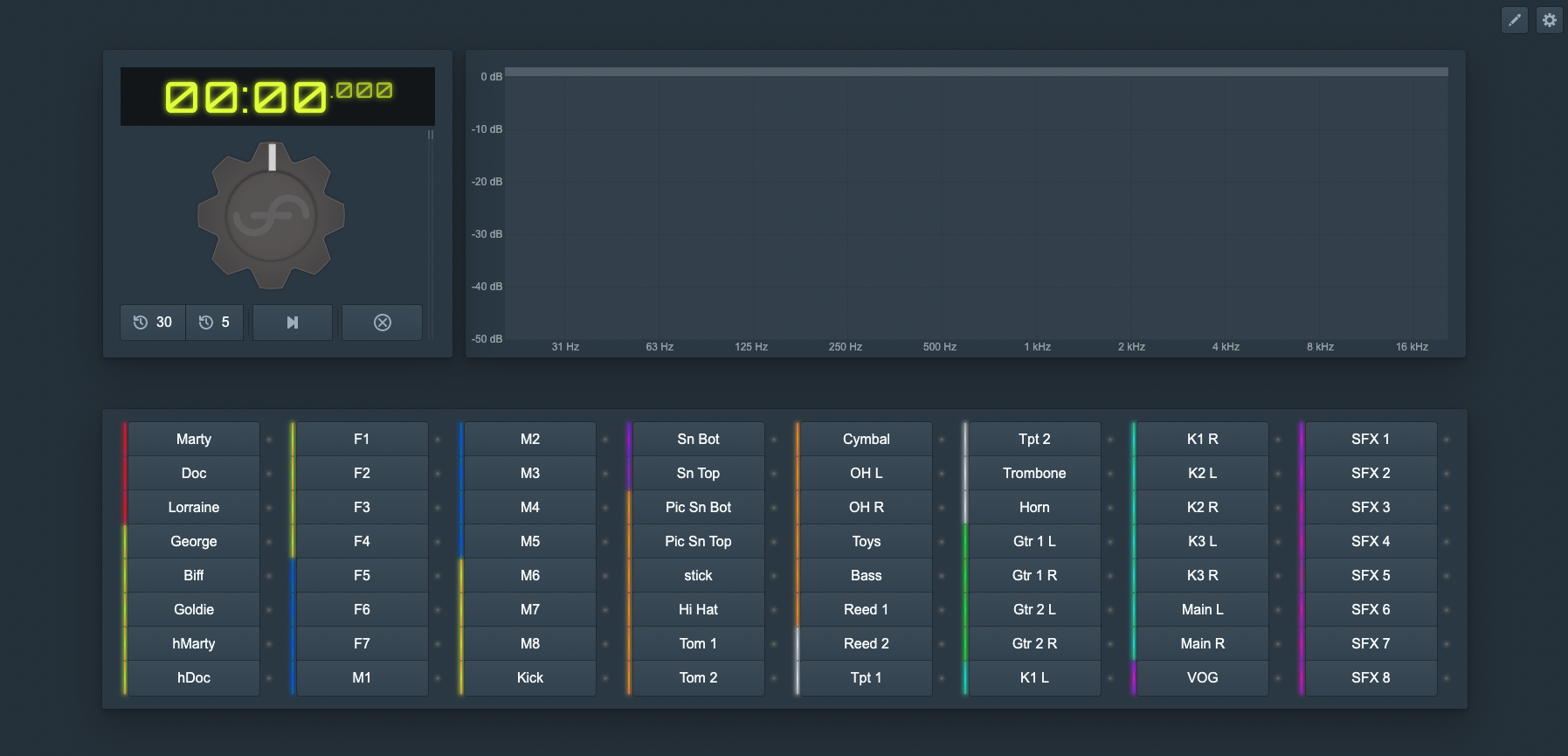
Task: Select the Main L channel
Action: pyautogui.click(x=1203, y=609)
